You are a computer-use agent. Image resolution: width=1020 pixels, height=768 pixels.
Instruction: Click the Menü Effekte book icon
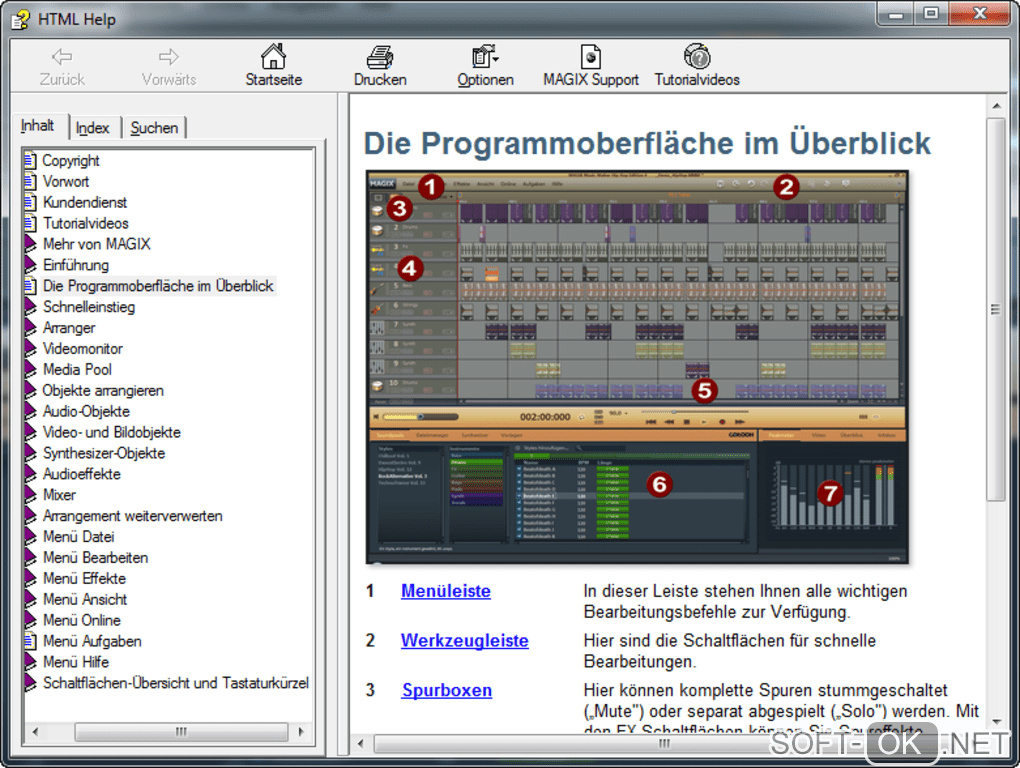(30, 578)
